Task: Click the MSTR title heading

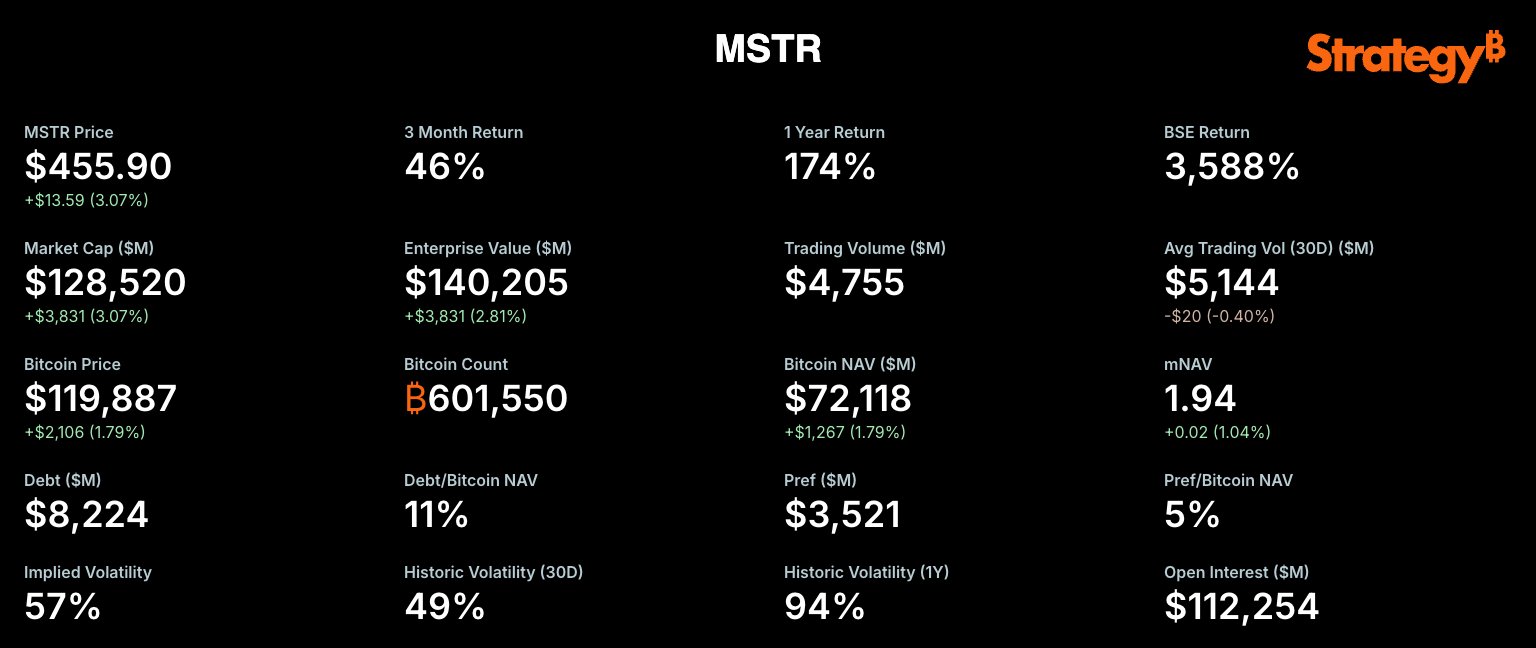Action: pos(768,49)
